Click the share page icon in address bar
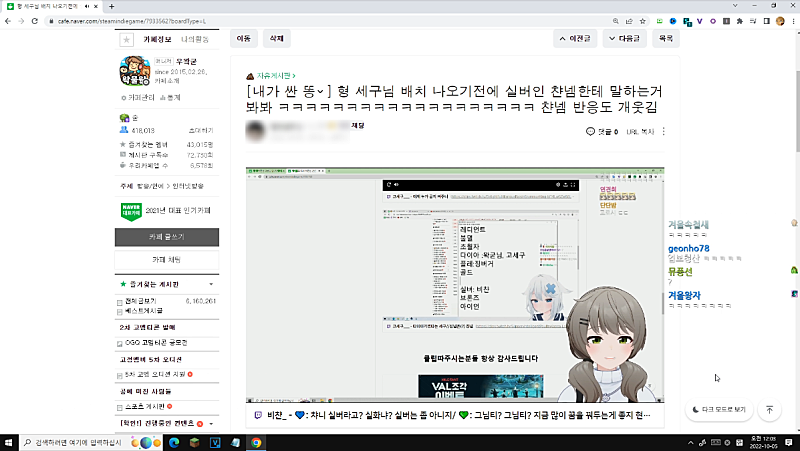Viewport: 800px width, 451px height. [629, 21]
